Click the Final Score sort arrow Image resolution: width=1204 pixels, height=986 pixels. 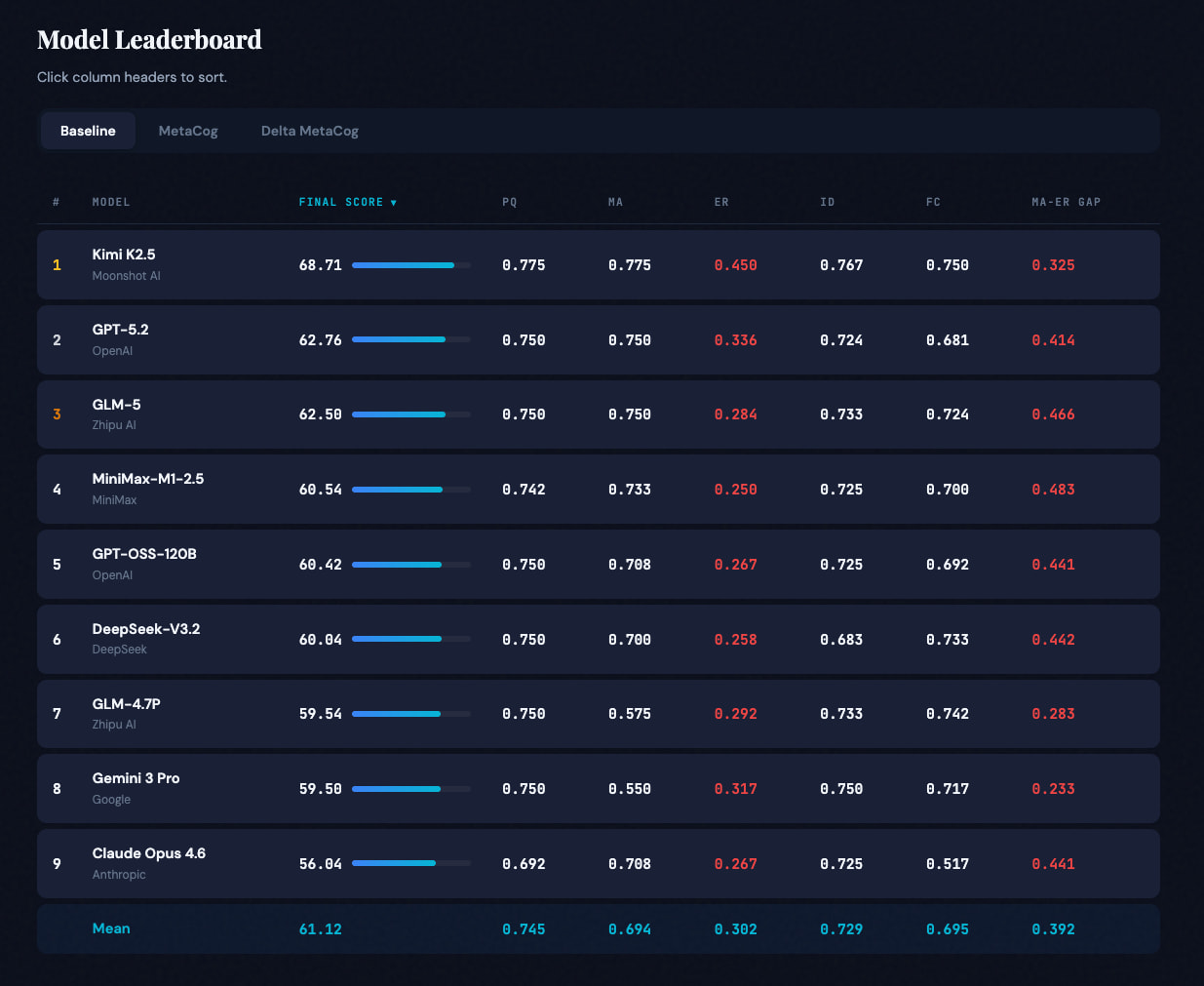point(394,203)
